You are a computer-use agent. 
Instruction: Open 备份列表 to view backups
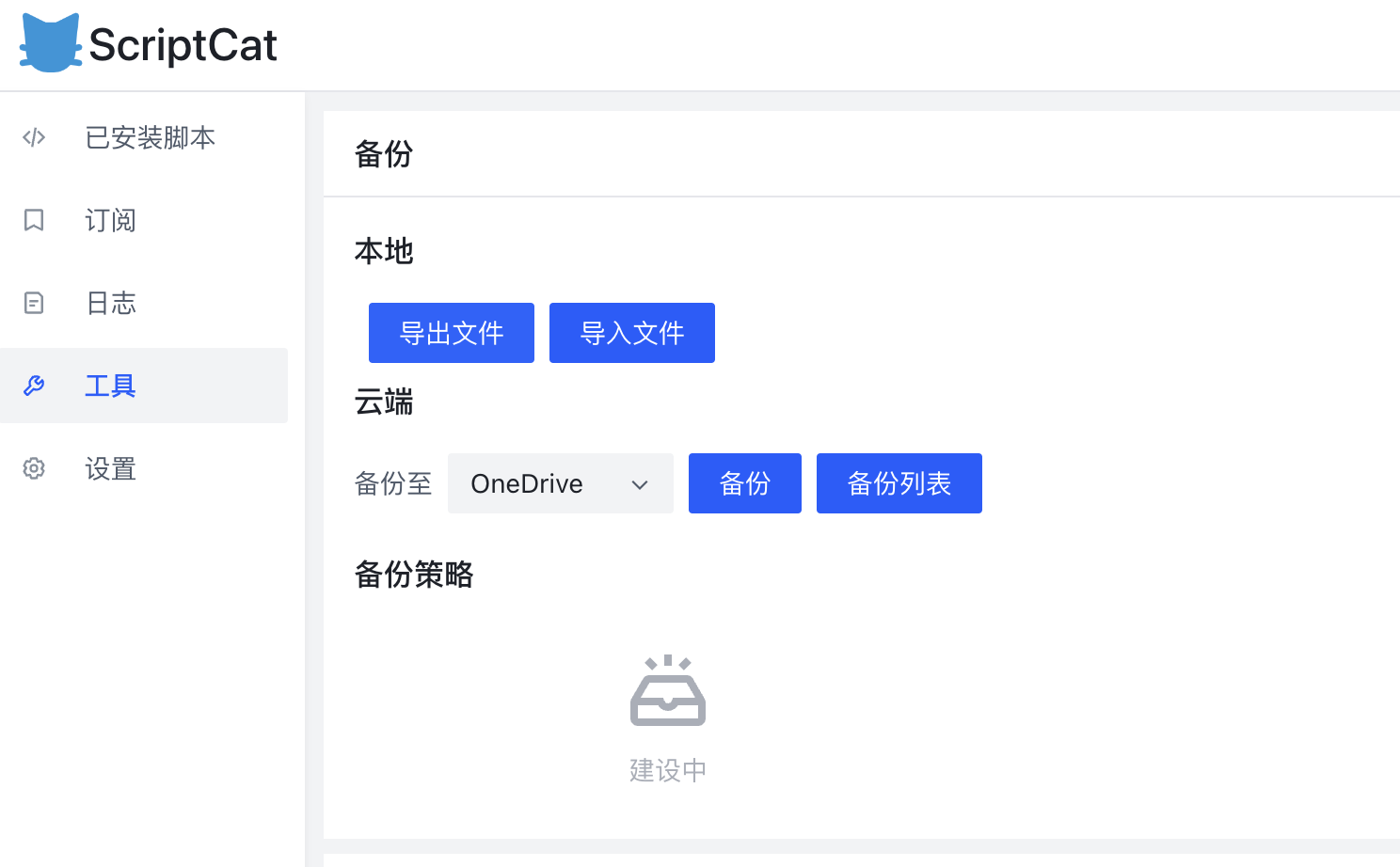pyautogui.click(x=899, y=483)
